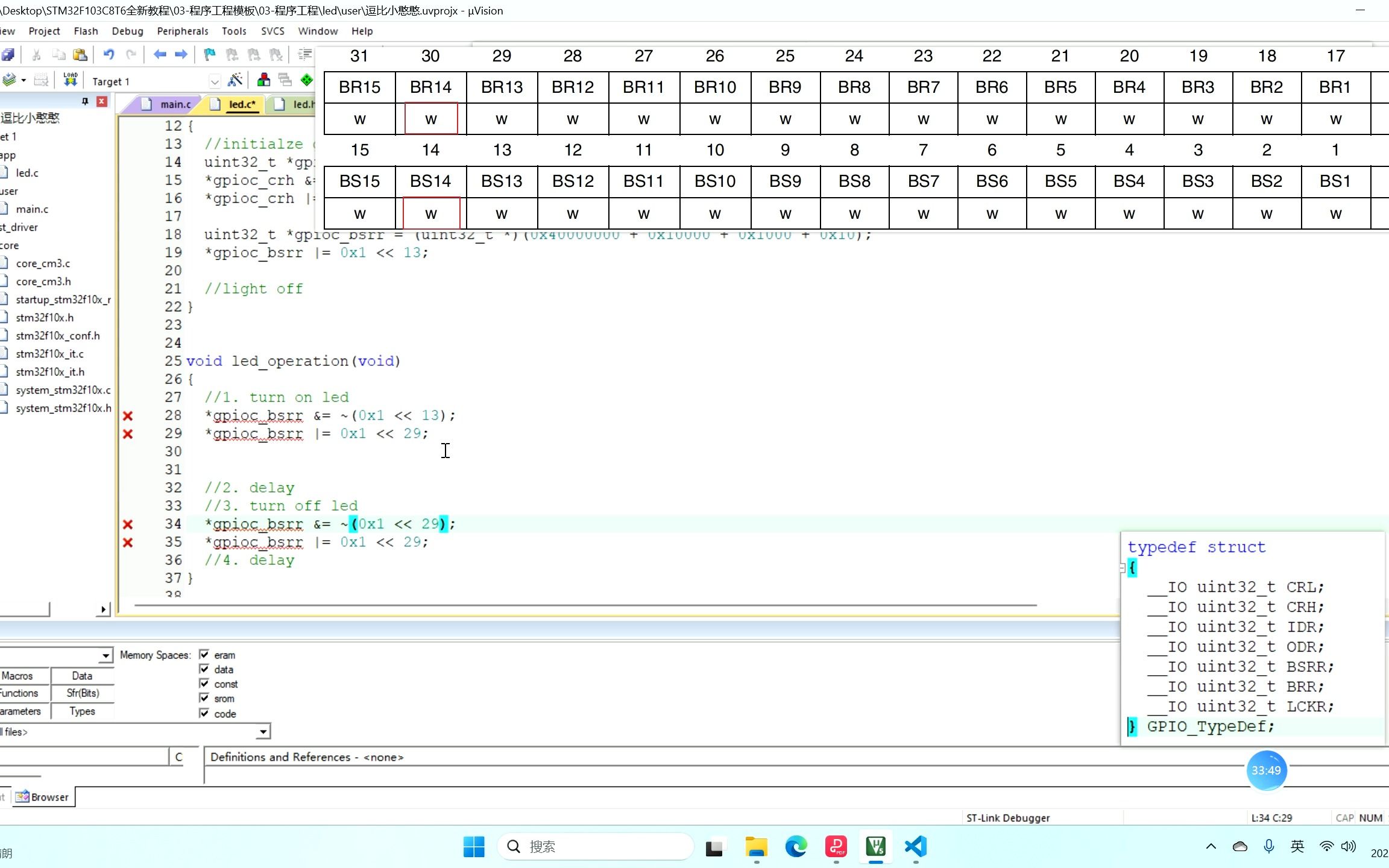The image size is (1389, 868).
Task: Close the project panel with red X
Action: point(102,101)
